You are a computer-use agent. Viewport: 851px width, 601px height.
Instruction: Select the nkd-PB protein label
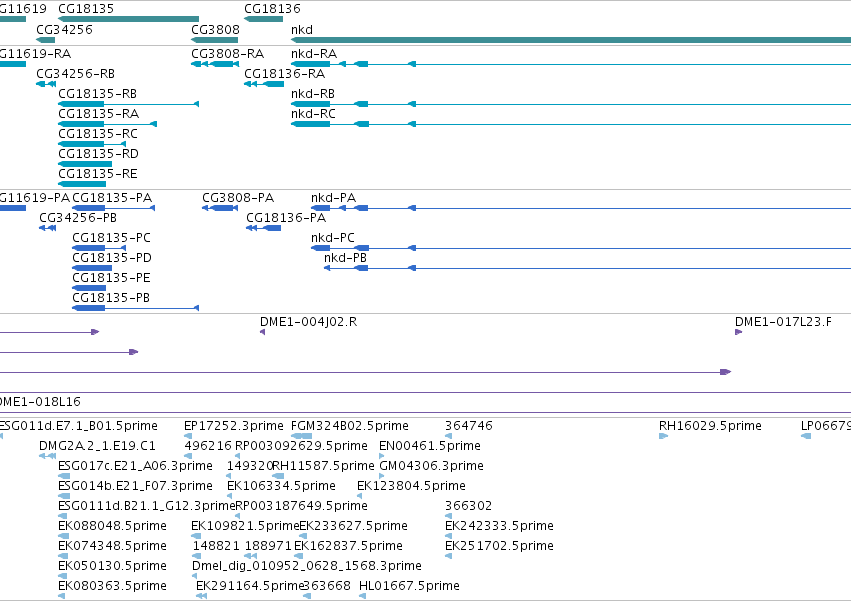[x=345, y=258]
